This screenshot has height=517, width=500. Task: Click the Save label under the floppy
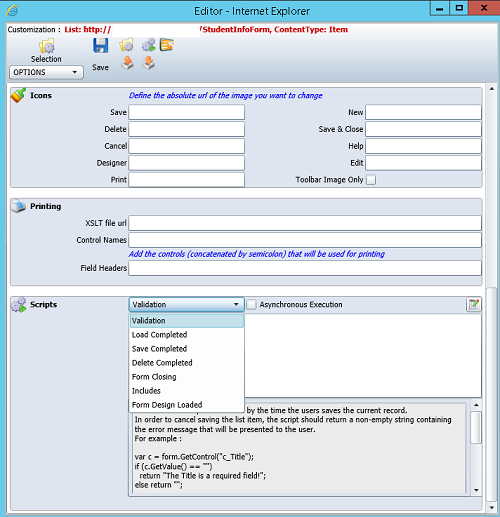coord(100,67)
